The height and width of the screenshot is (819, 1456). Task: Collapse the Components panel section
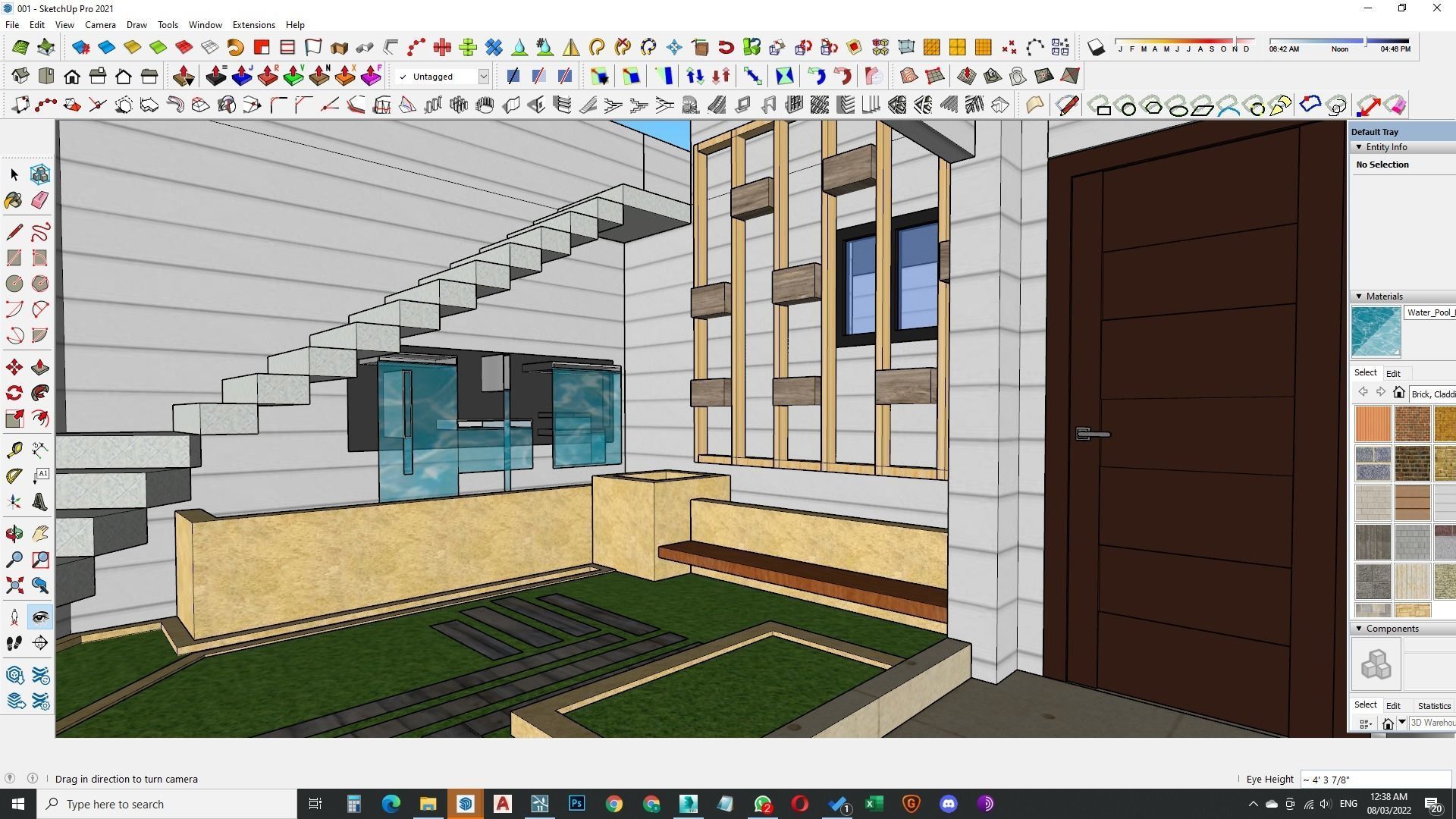[x=1358, y=629]
